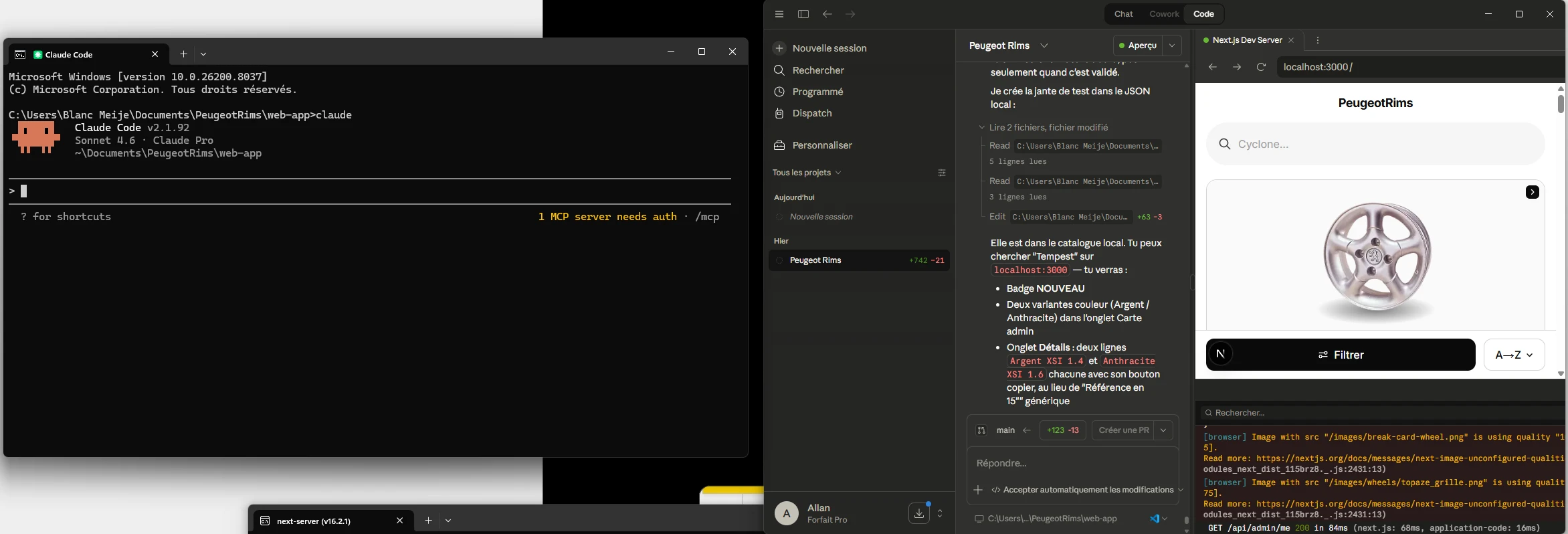The height and width of the screenshot is (534, 1568).
Task: Open tab dropdown in next-server terminal
Action: (448, 521)
